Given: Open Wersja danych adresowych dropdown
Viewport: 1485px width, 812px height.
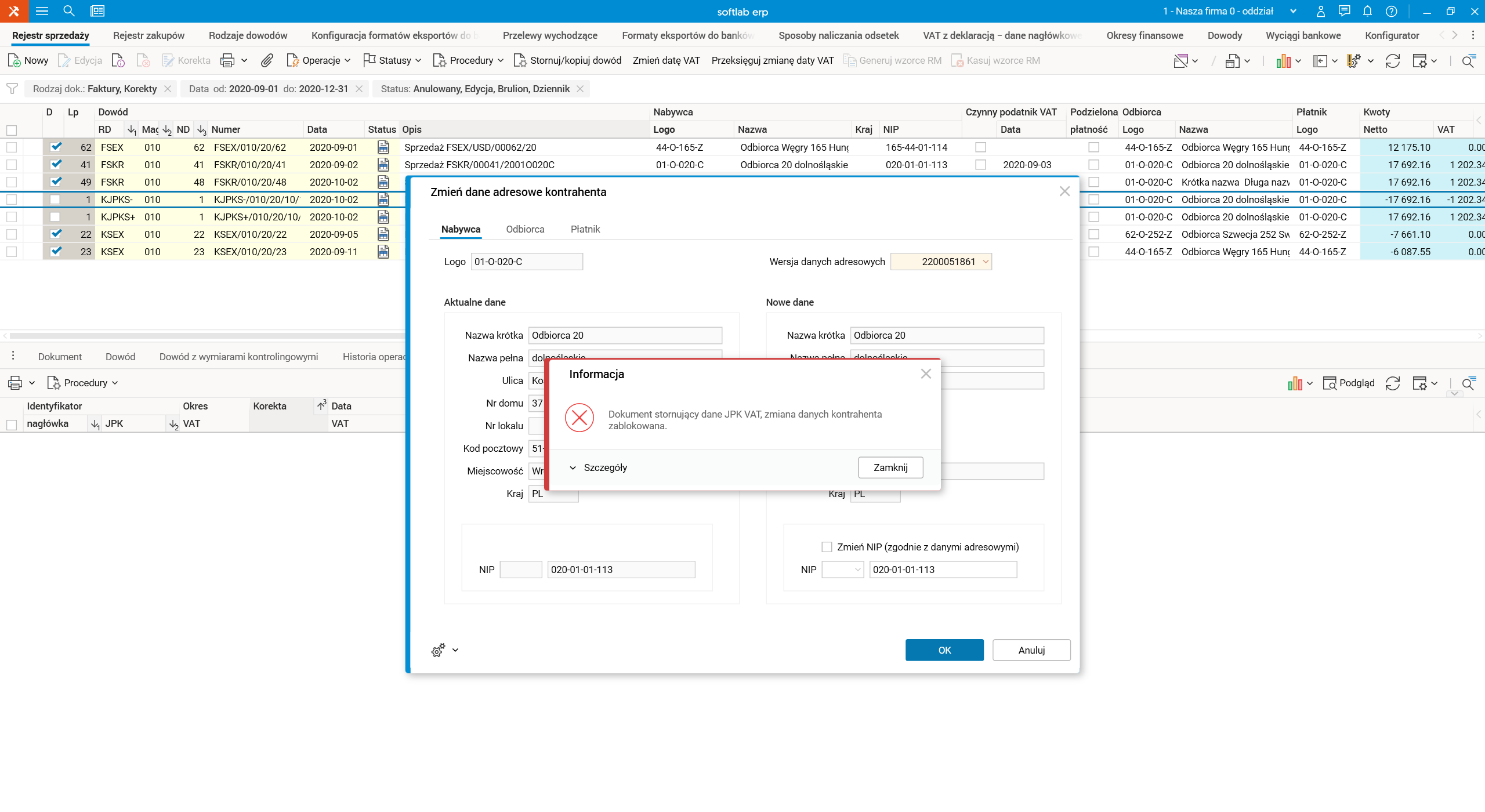Looking at the screenshot, I should point(985,262).
